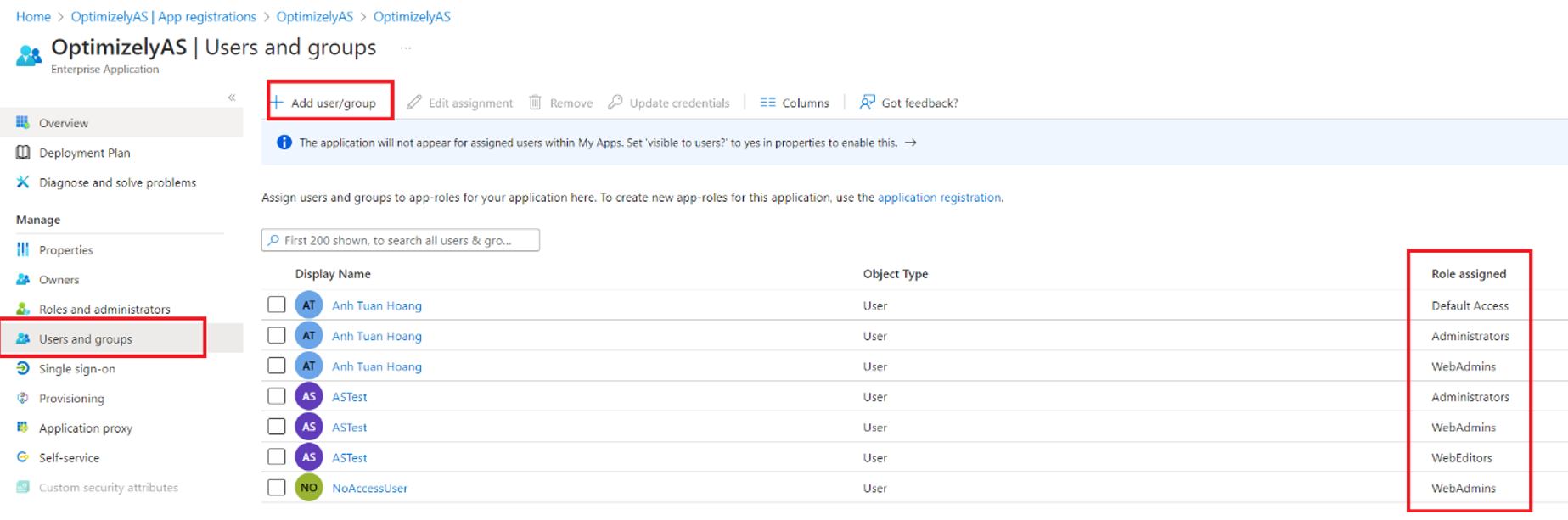Click the ASTest avatar in the WebEditors row
1568x520 pixels.
coord(309,457)
